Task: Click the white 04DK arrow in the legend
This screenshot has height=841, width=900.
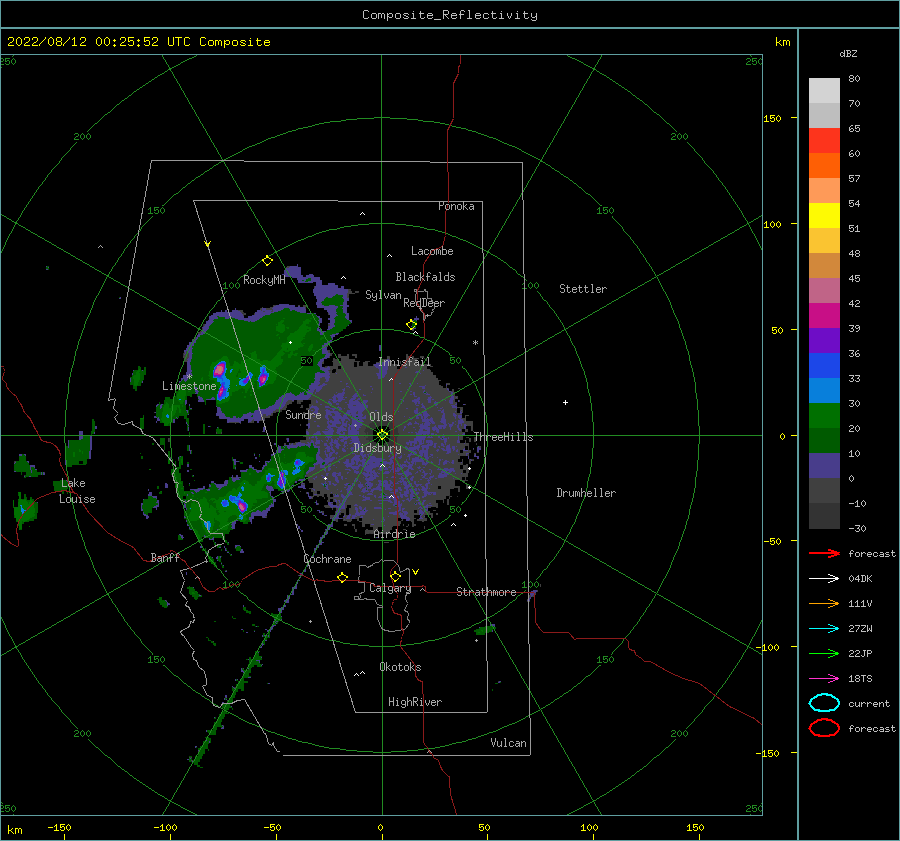Action: pos(824,578)
